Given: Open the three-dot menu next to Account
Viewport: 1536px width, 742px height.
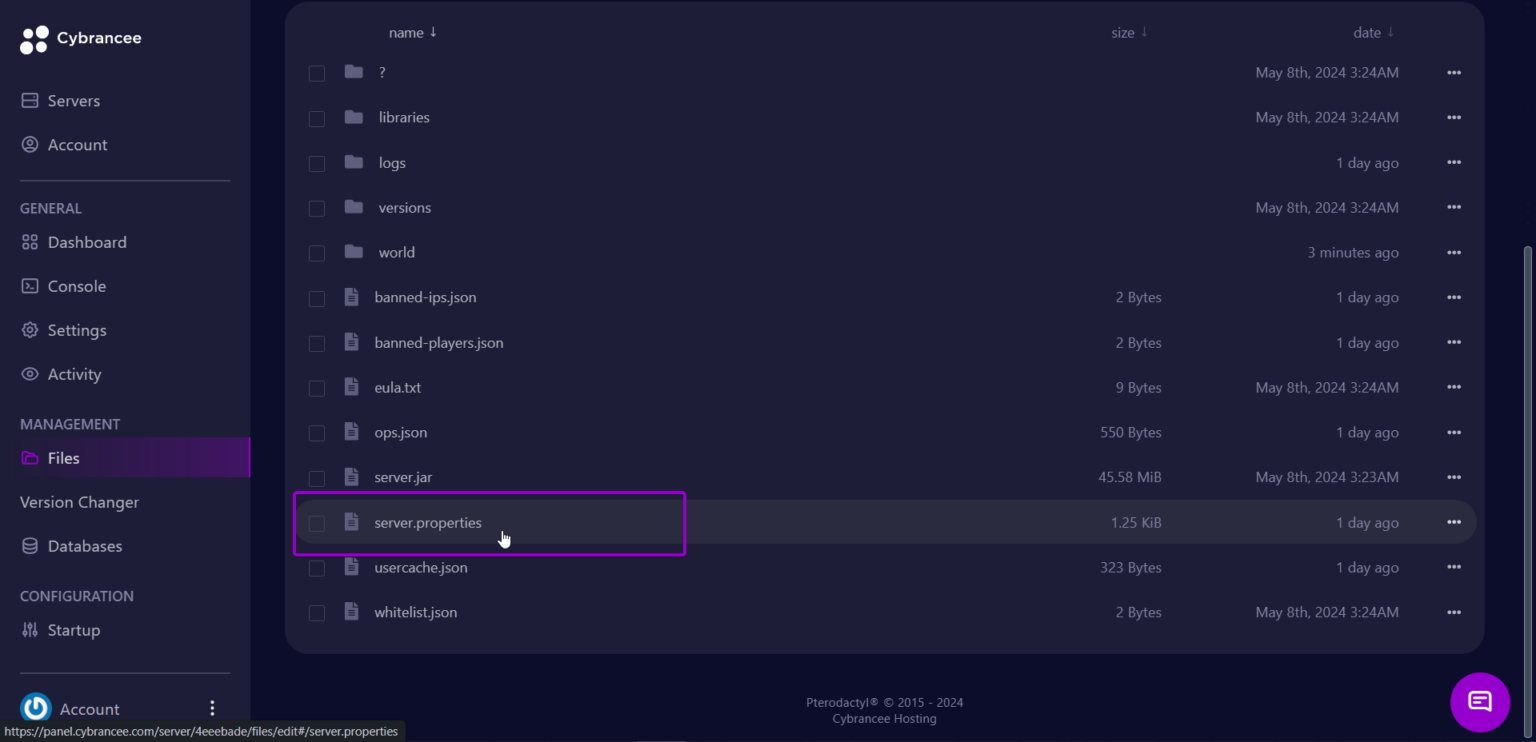Looking at the screenshot, I should click(211, 707).
